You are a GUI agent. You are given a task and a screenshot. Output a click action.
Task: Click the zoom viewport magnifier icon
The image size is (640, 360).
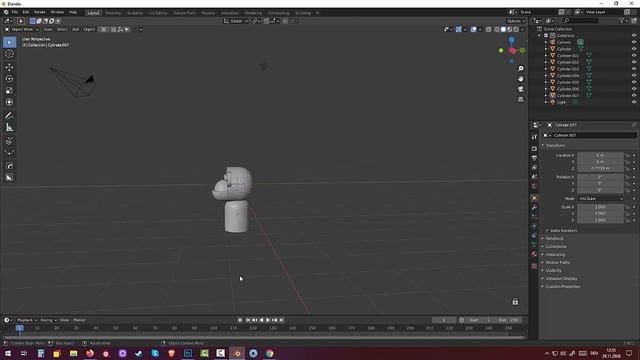pos(520,69)
